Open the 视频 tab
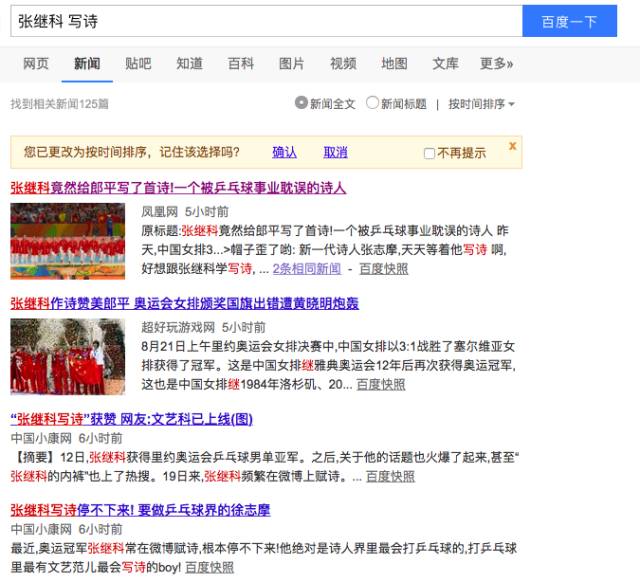The height and width of the screenshot is (582, 640). pos(343,64)
